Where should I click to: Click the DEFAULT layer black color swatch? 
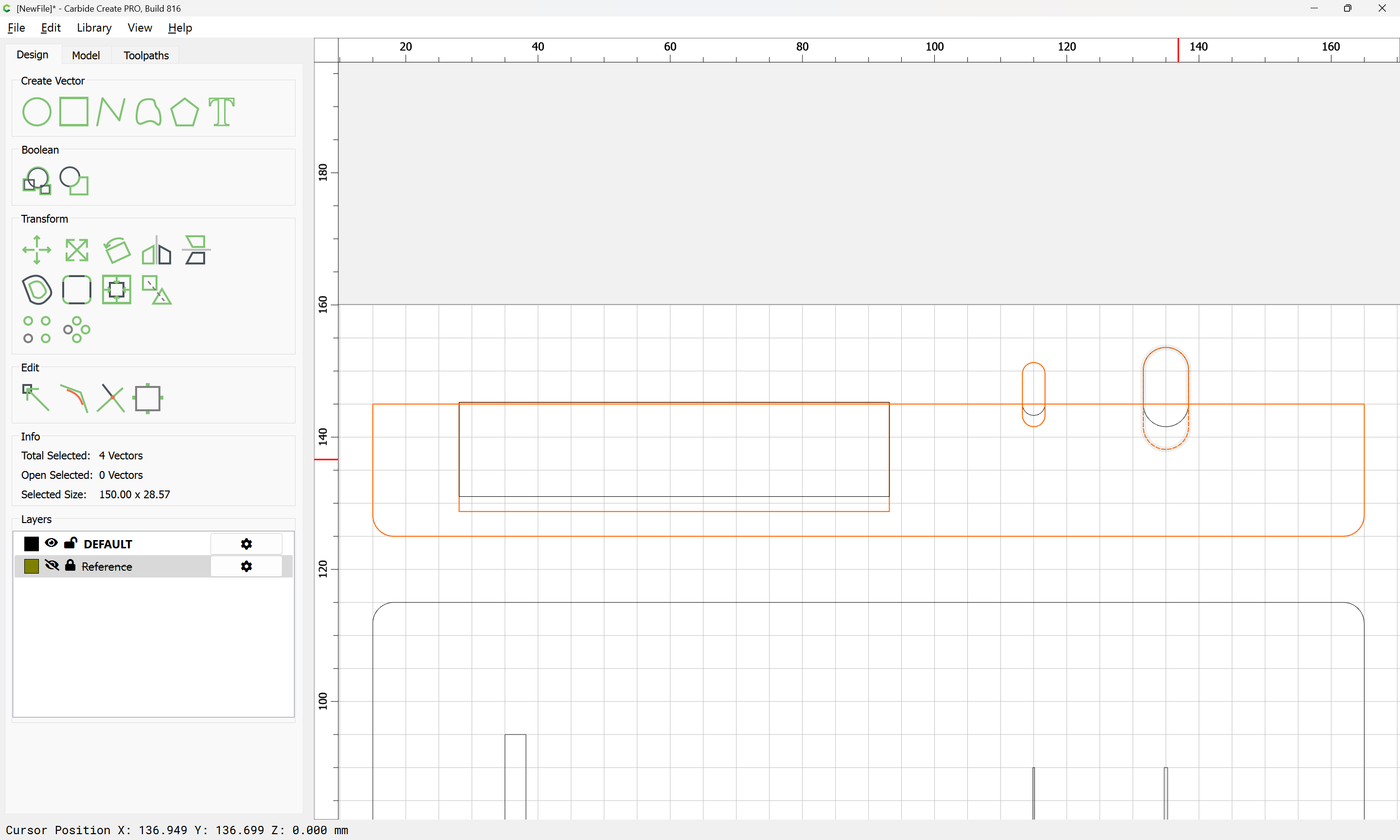[31, 544]
